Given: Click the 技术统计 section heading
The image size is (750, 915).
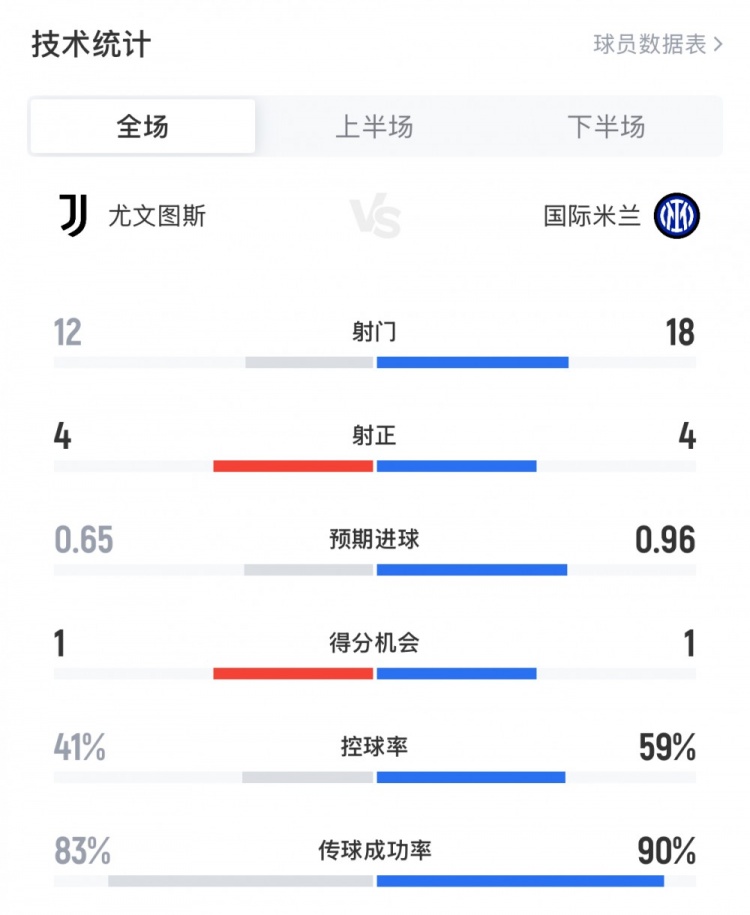Looking at the screenshot, I should 92,45.
